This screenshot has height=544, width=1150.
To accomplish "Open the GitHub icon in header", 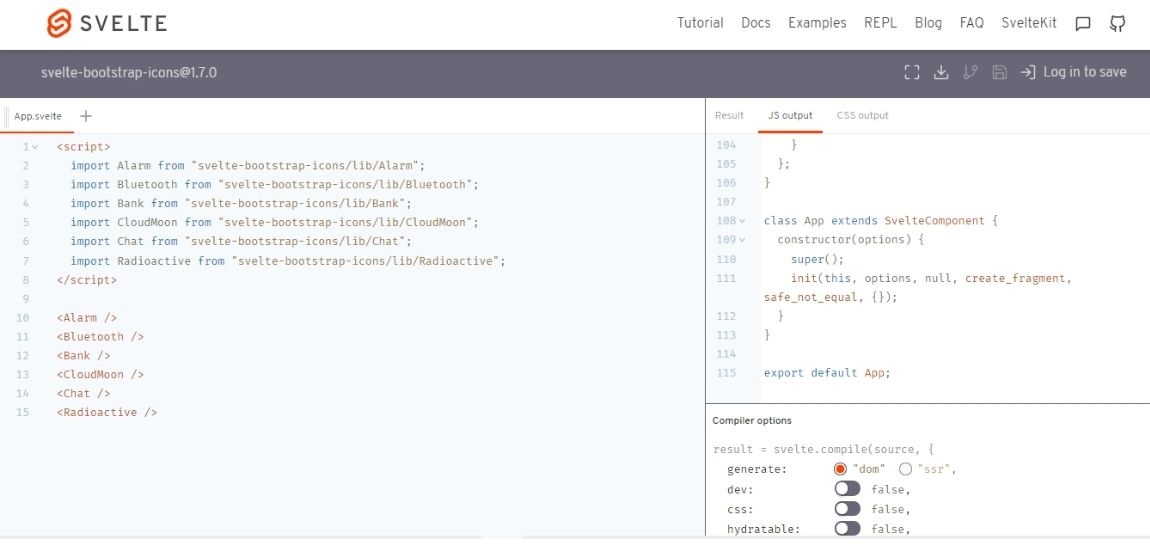I will tap(1118, 24).
